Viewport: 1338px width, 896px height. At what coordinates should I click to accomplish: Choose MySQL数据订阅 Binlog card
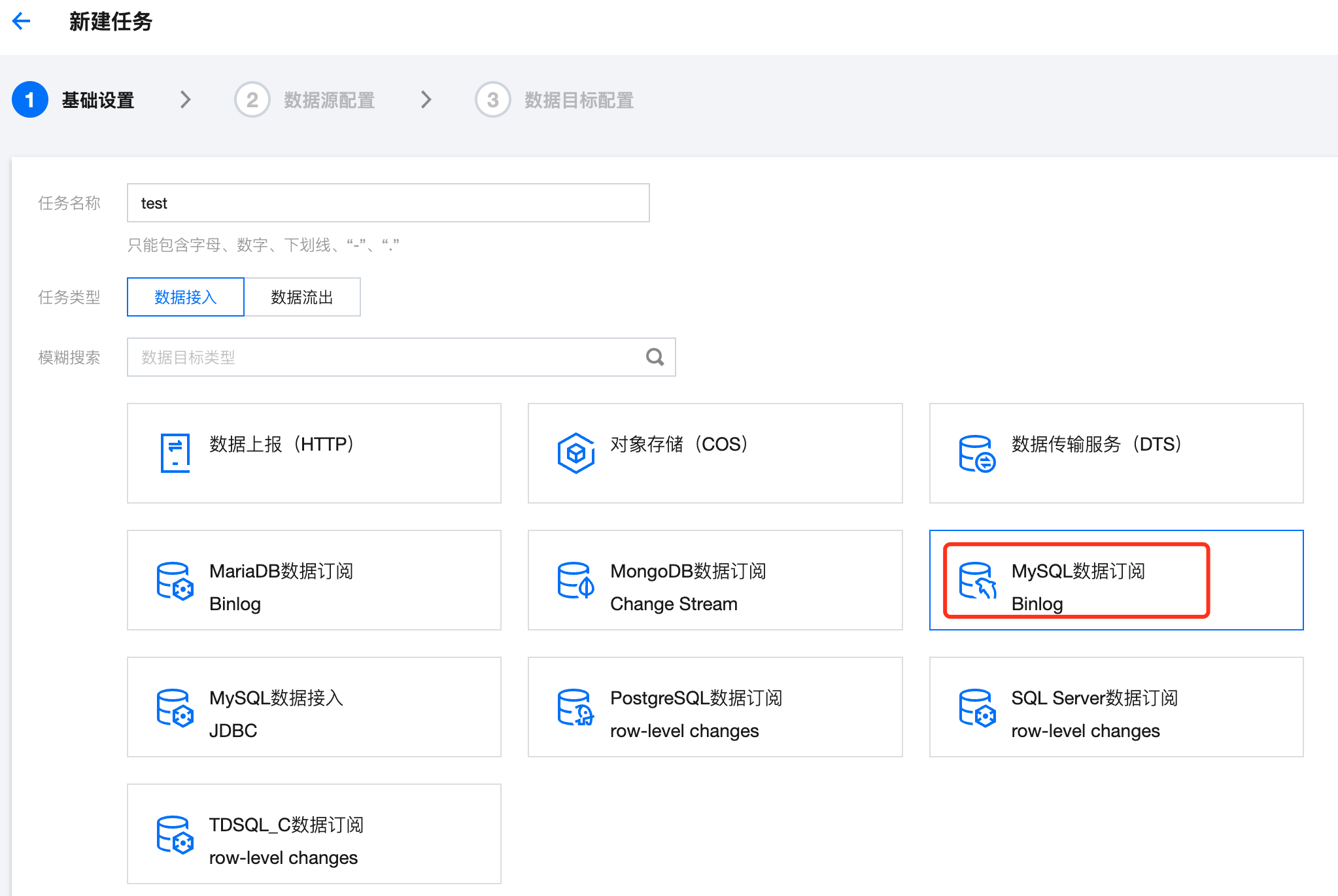tap(1116, 580)
